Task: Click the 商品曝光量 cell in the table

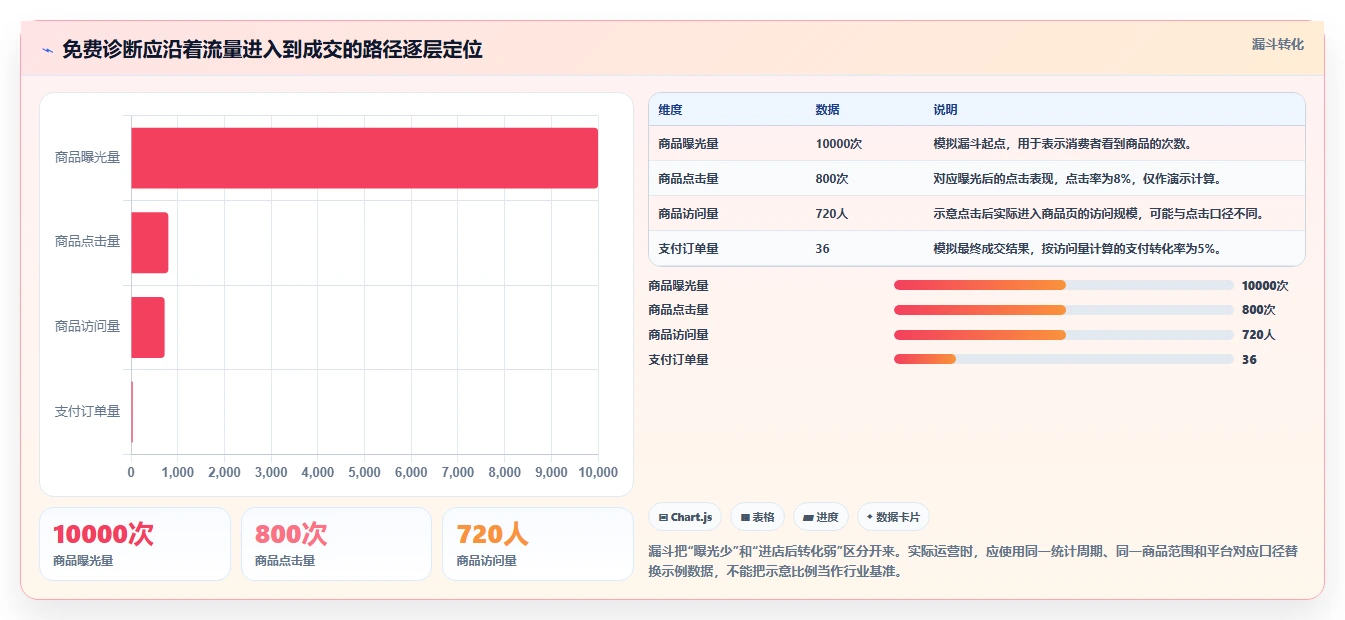Action: [x=688, y=144]
